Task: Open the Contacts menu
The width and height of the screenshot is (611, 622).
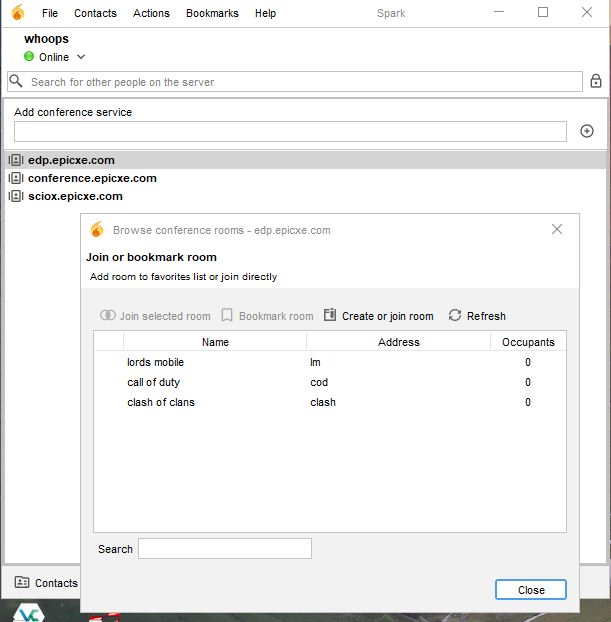Action: click(x=95, y=13)
